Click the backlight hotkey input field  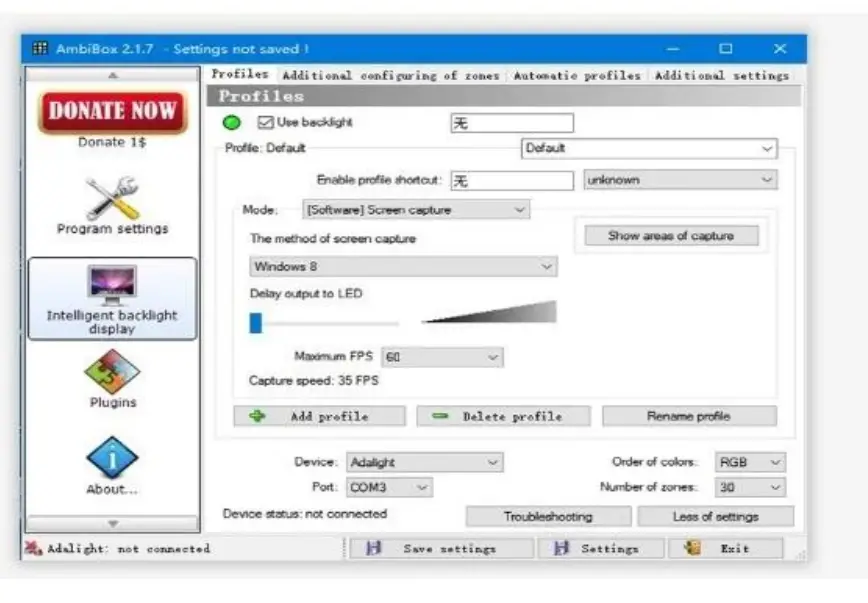pyautogui.click(x=512, y=123)
